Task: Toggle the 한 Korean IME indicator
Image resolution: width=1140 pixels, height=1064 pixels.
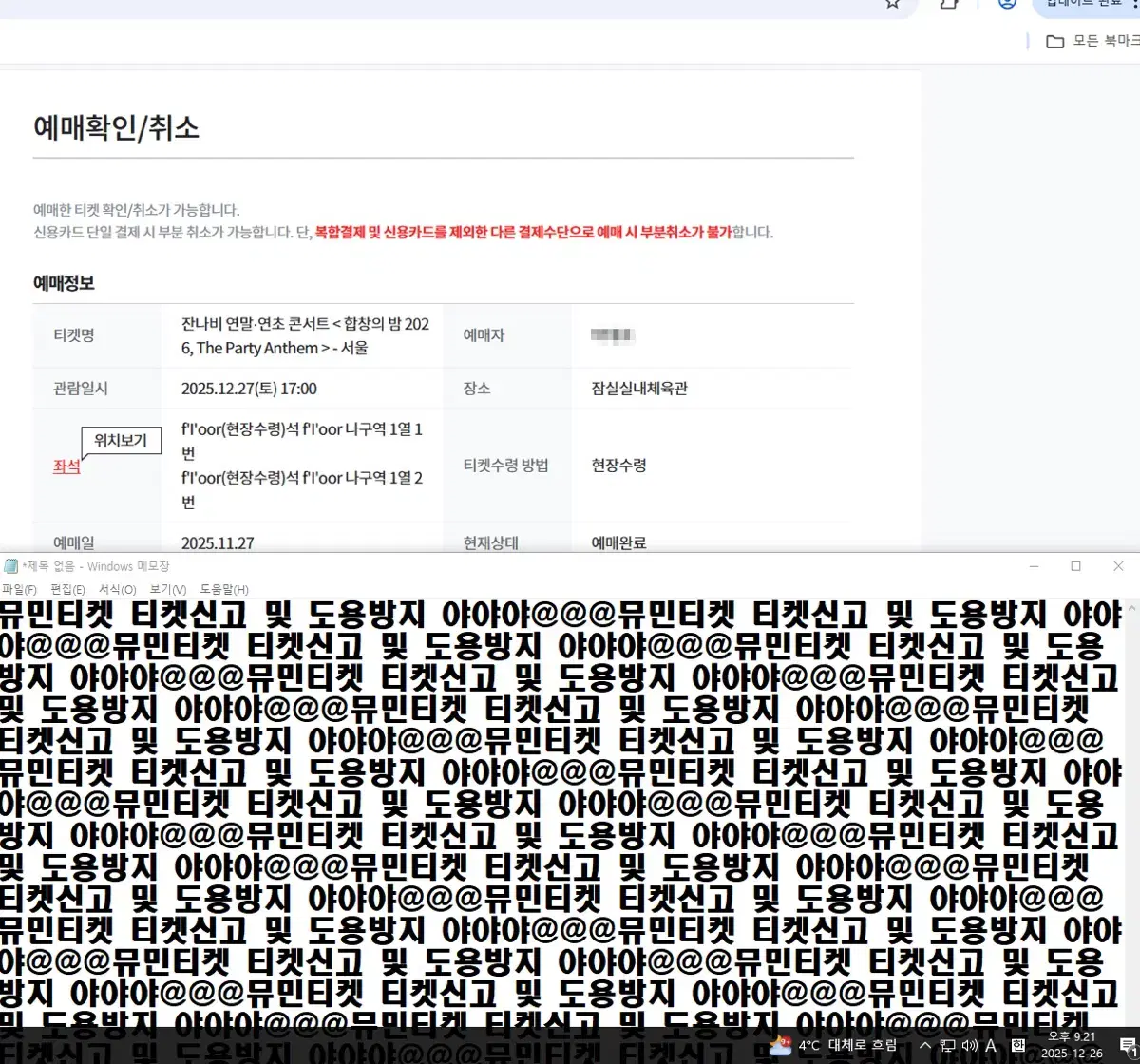Action: pyautogui.click(x=1017, y=1046)
